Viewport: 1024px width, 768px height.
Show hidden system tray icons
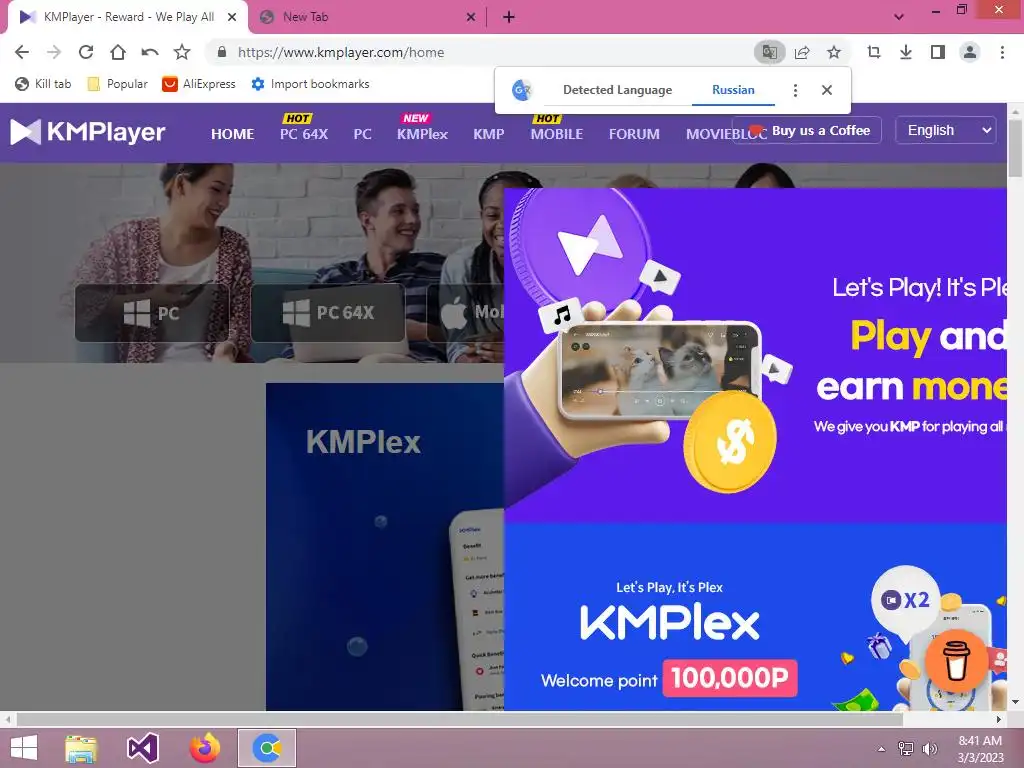[881, 749]
